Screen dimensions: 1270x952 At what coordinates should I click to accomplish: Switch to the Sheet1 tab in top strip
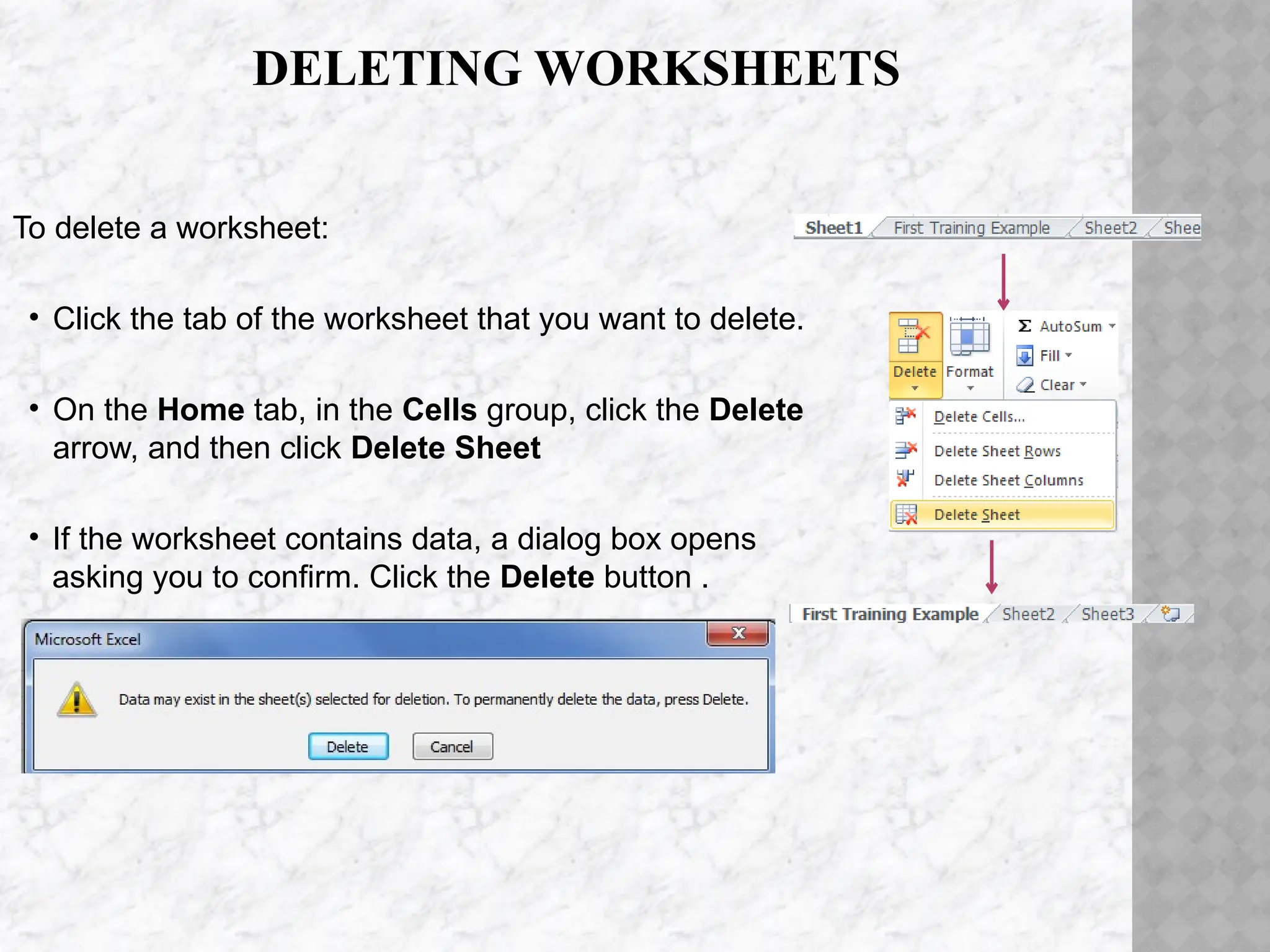tap(833, 228)
